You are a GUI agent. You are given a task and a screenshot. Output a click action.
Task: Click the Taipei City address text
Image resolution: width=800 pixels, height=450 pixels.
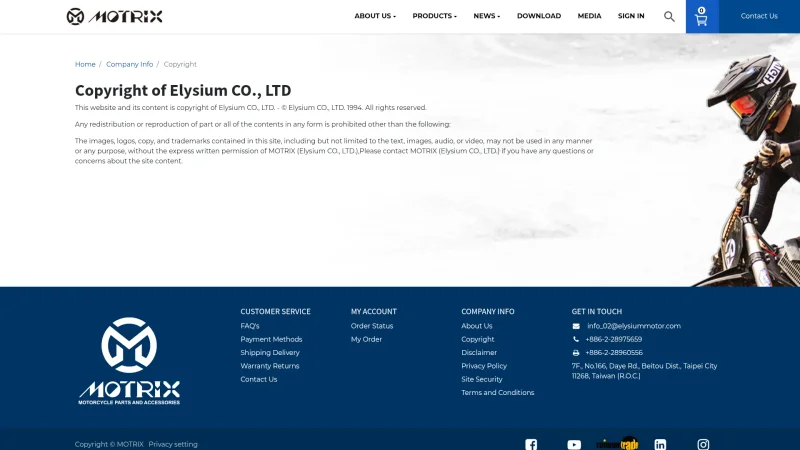(x=644, y=371)
